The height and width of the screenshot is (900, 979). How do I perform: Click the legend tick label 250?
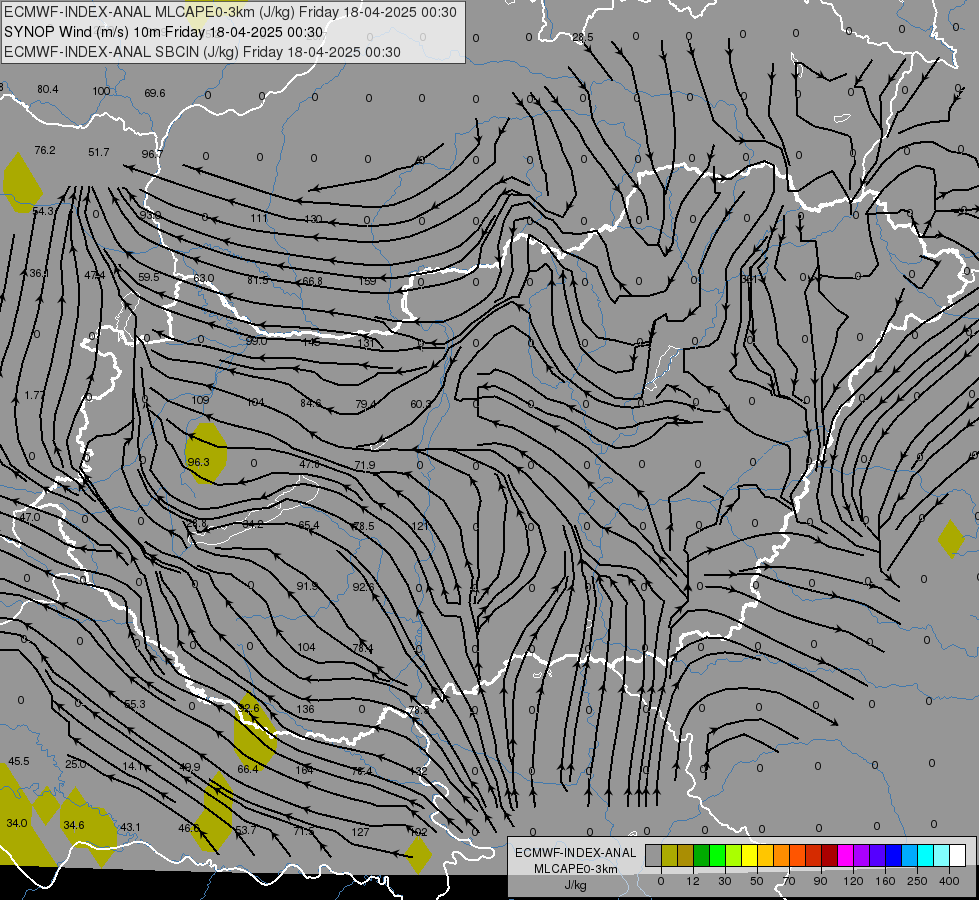(x=917, y=881)
